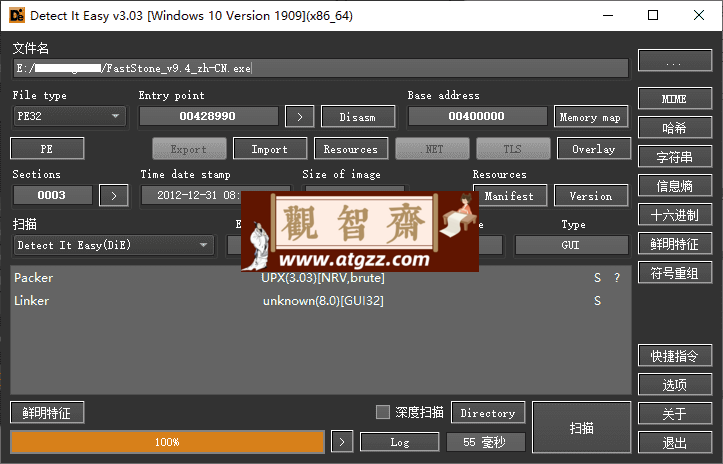Click the S marker in Packer row

[x=597, y=278]
